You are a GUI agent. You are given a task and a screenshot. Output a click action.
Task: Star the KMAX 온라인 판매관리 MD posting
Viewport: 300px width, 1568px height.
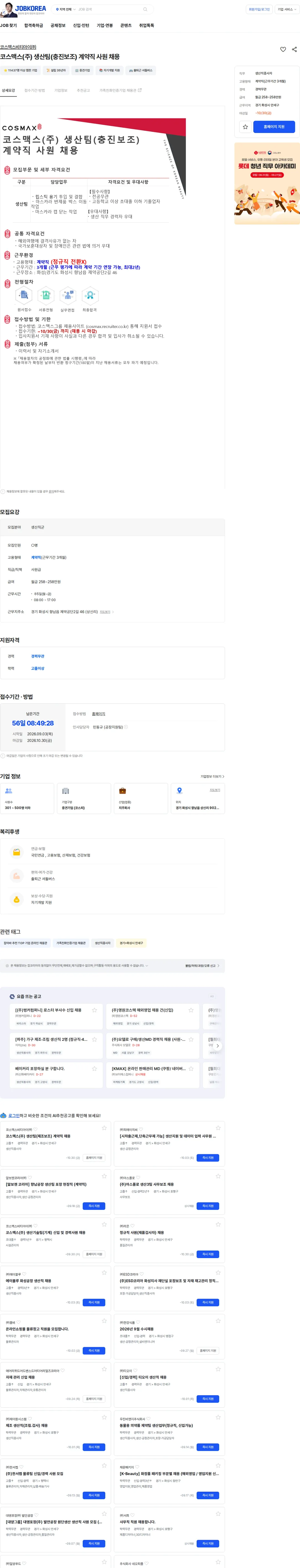point(191,1068)
